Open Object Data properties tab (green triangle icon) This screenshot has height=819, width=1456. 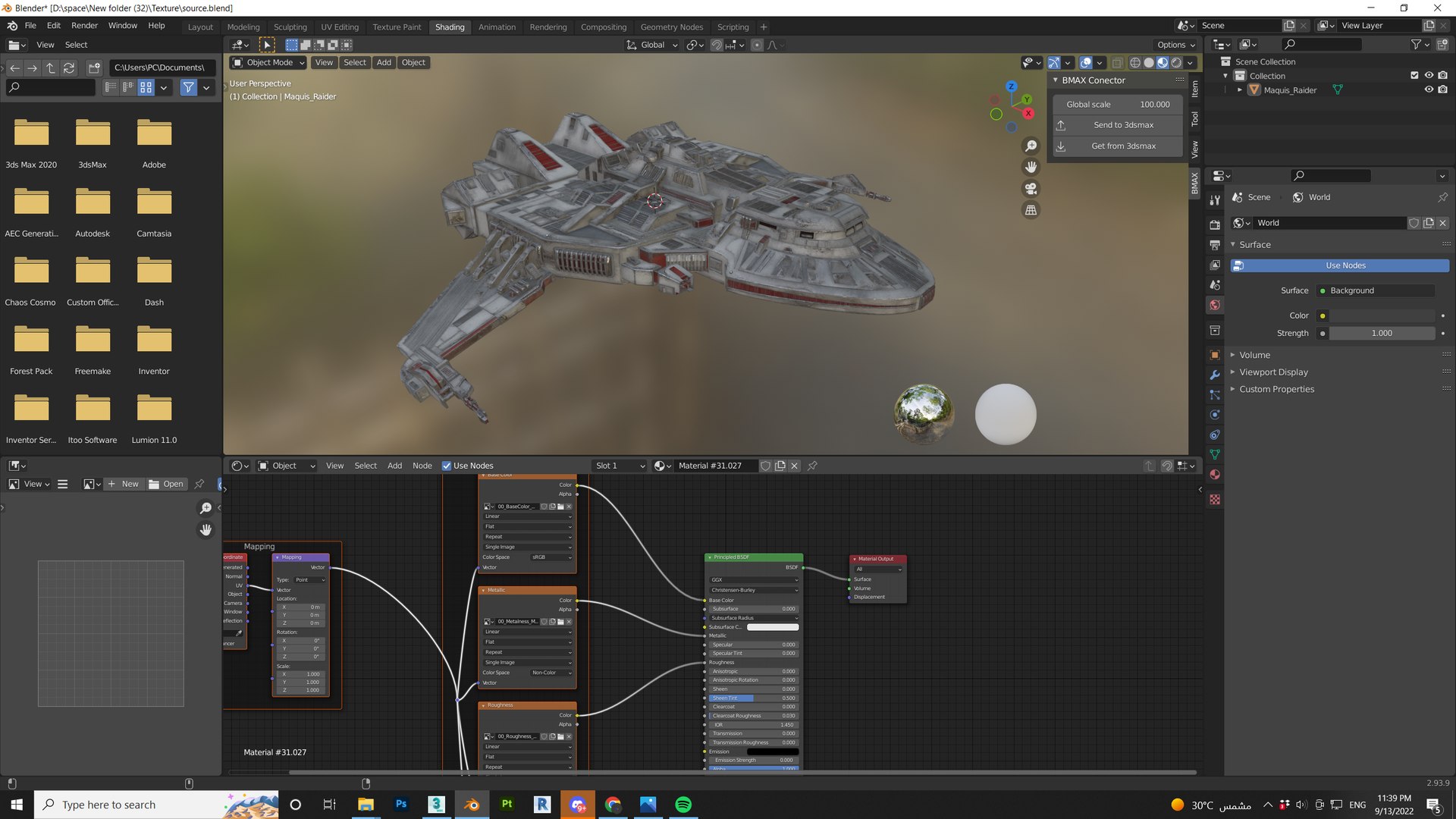coord(1215,454)
